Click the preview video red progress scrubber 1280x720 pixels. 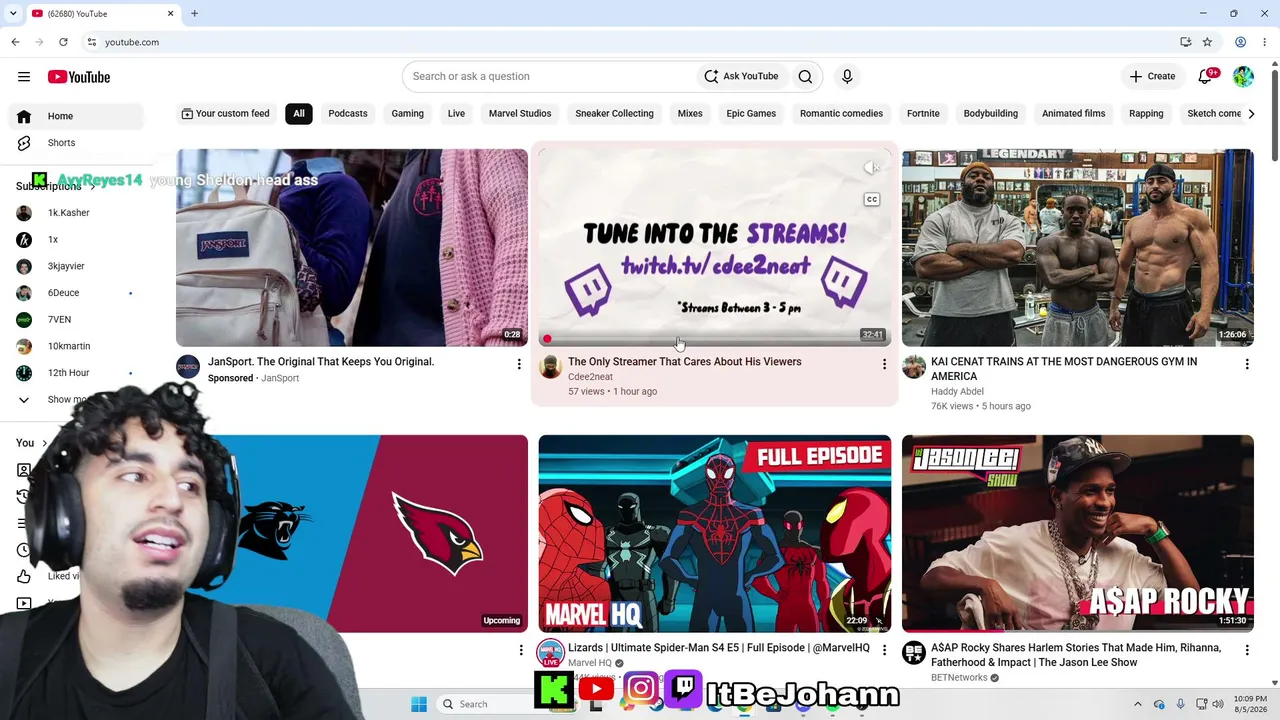pos(547,339)
